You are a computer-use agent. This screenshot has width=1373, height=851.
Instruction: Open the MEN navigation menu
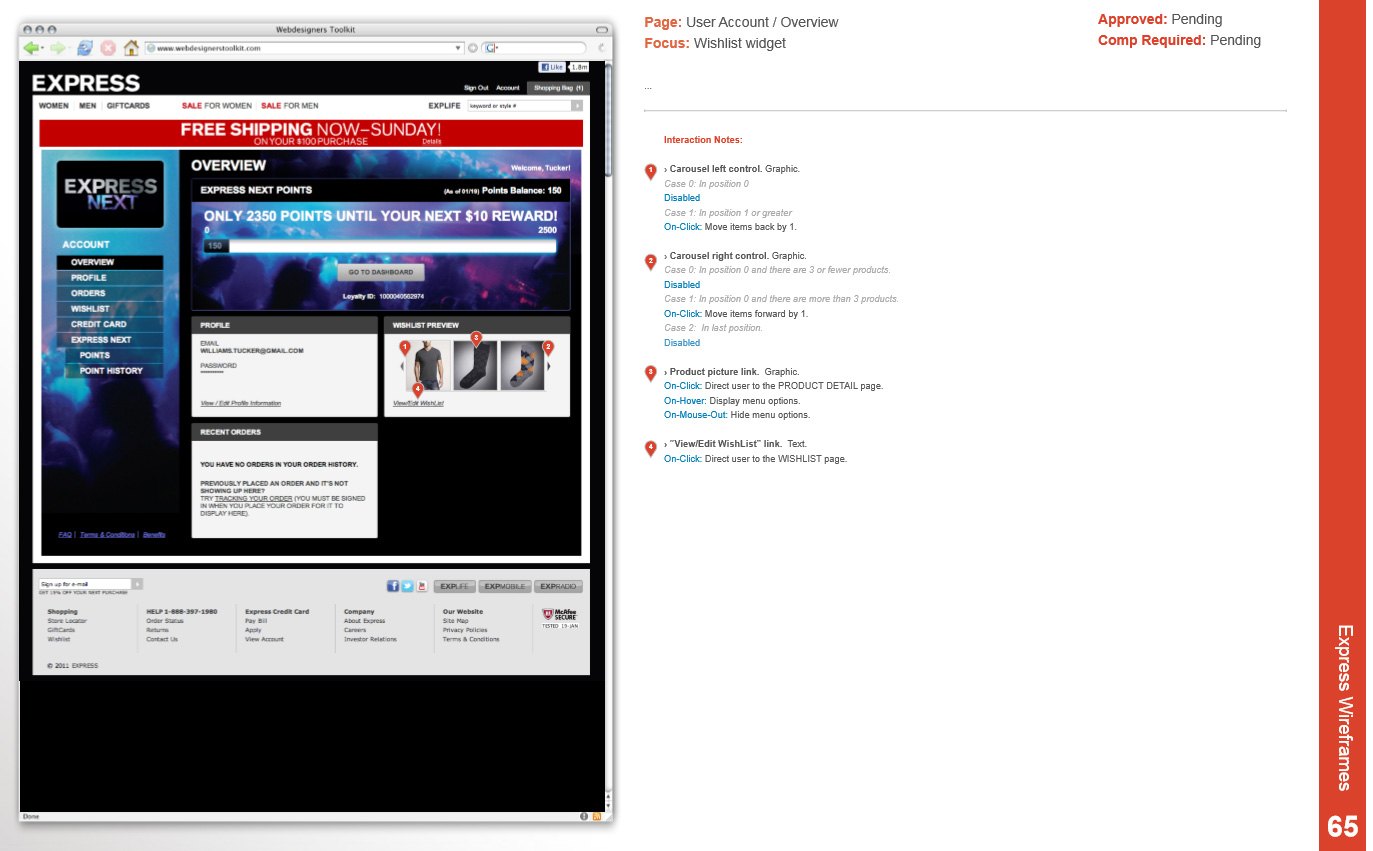pos(88,105)
